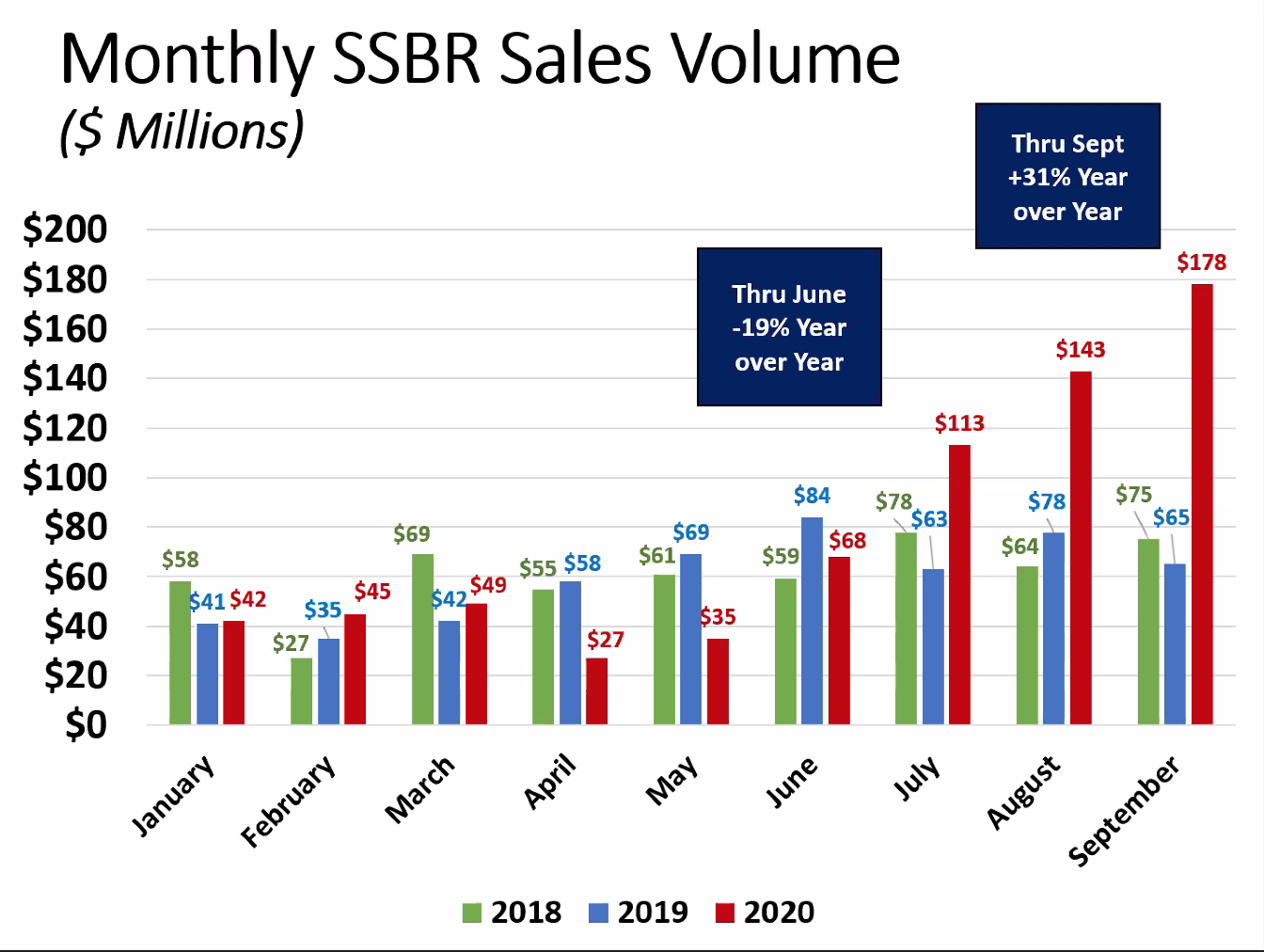Click the 'Thru Sept +31% Year over Year' callout
Screen dimensions: 1264x952
[1067, 177]
